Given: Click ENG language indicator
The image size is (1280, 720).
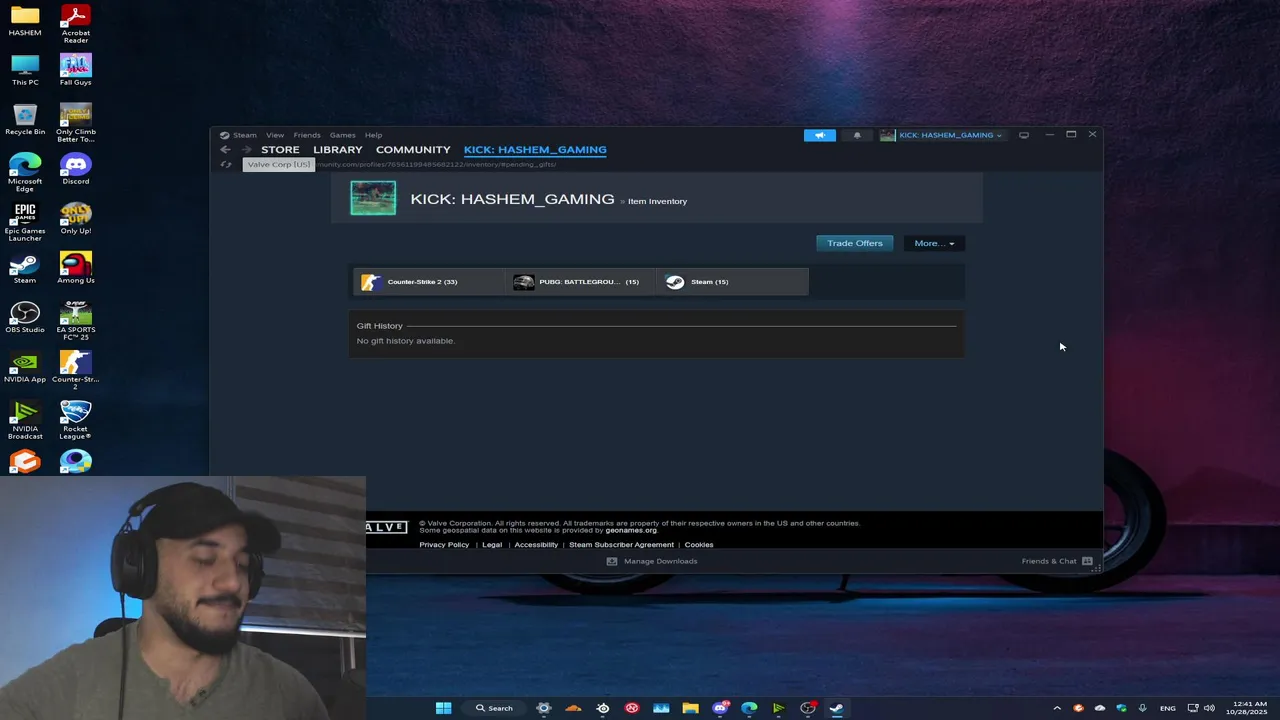Looking at the screenshot, I should [x=1167, y=708].
